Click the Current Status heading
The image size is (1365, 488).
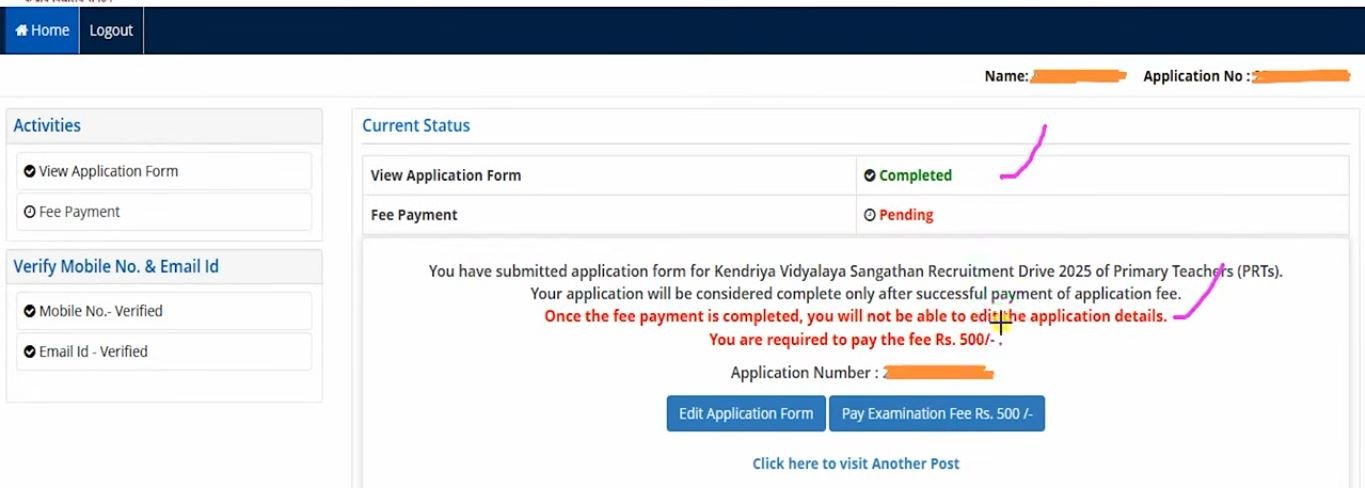click(x=416, y=126)
